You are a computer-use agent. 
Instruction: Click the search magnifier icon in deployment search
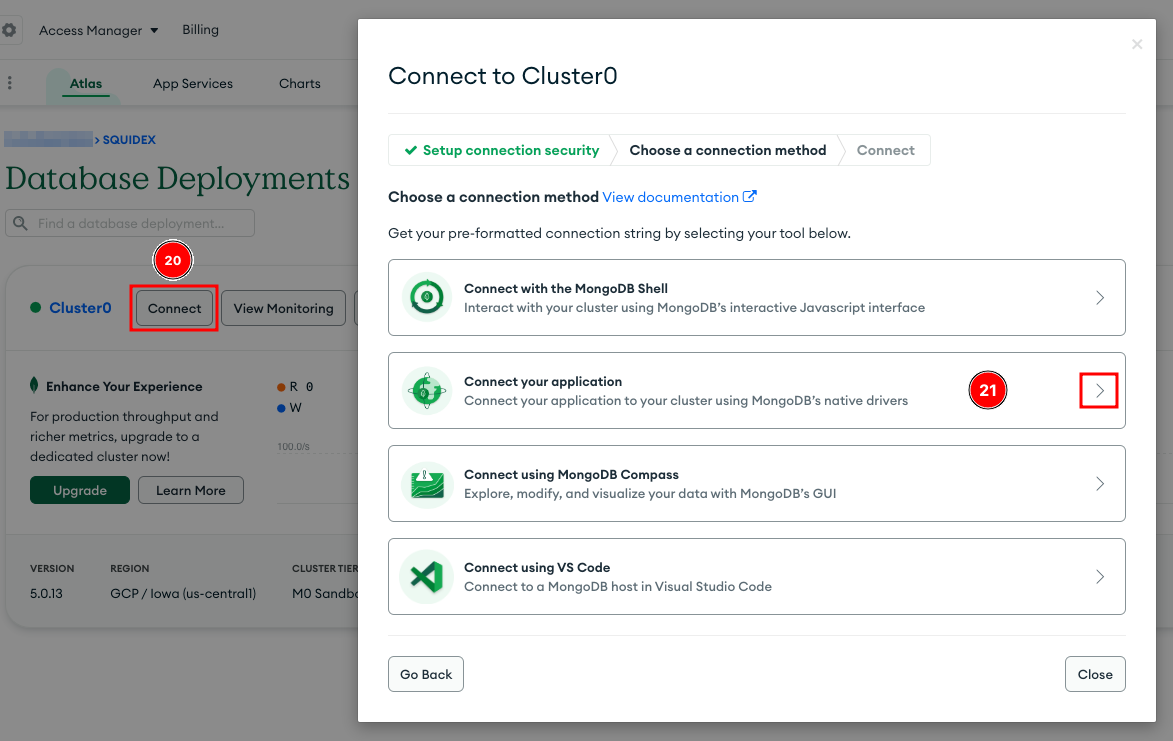20,224
